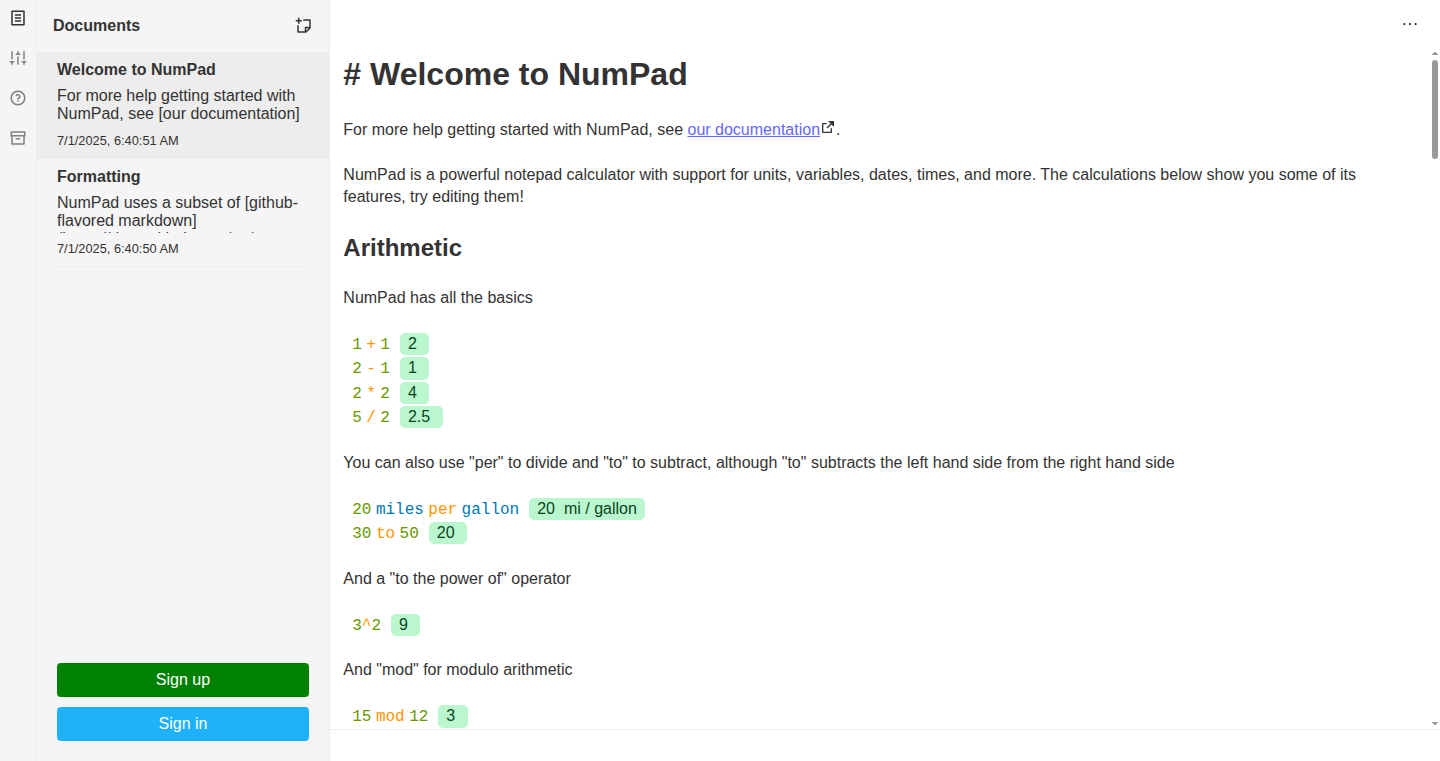
Task: Click the Documents panel title
Action: click(x=97, y=26)
